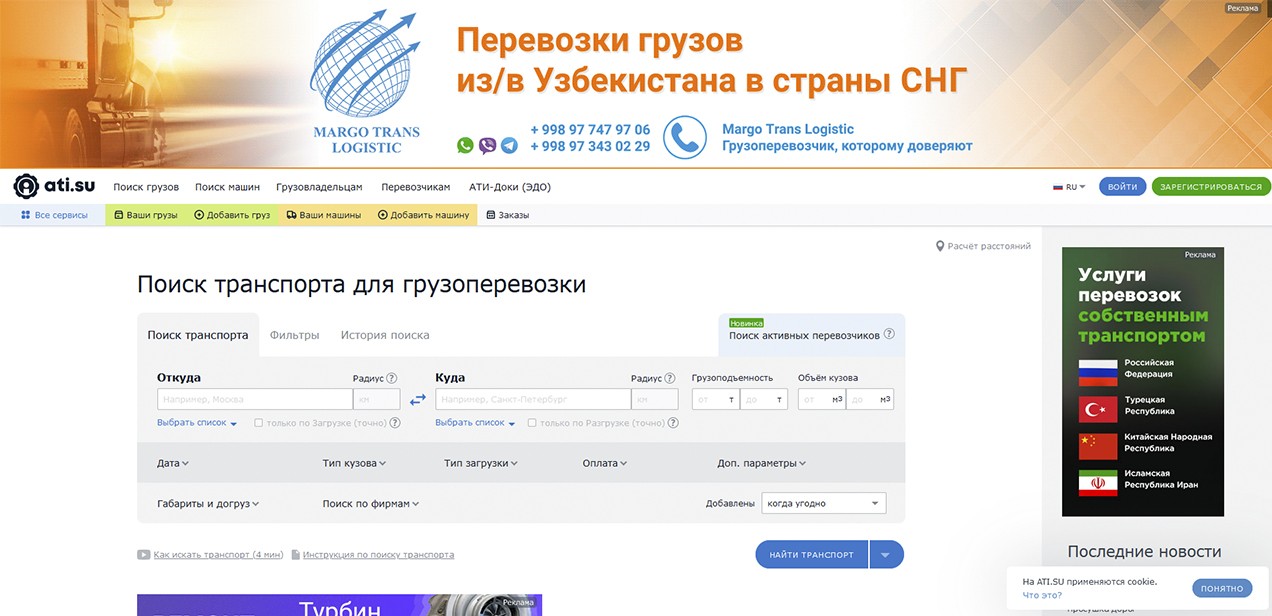The height and width of the screenshot is (616, 1272).
Task: Enable только по Разгрузке (точно) checkbox
Action: [x=532, y=423]
